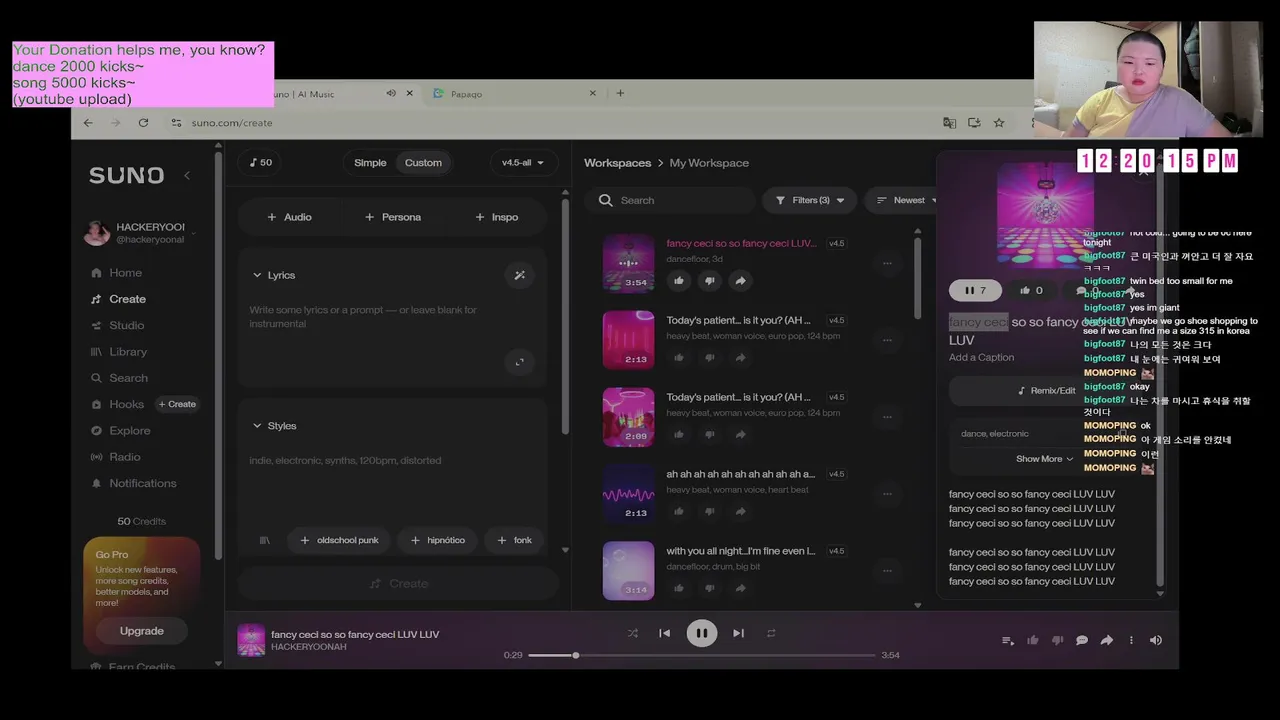Open the style library icon

tap(265, 540)
